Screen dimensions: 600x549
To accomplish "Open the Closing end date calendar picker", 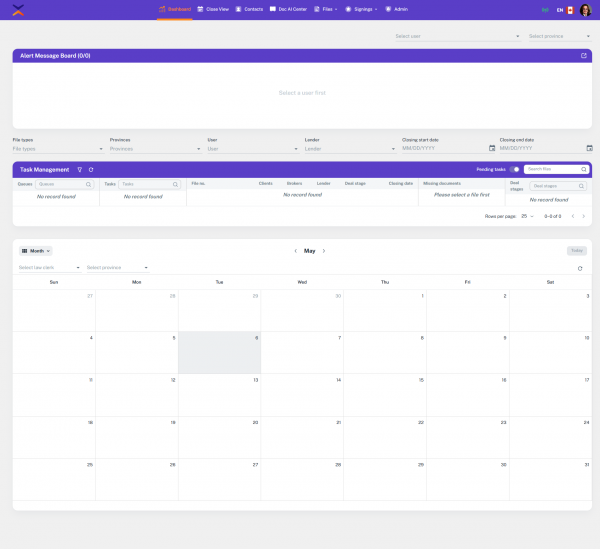I will (x=589, y=148).
